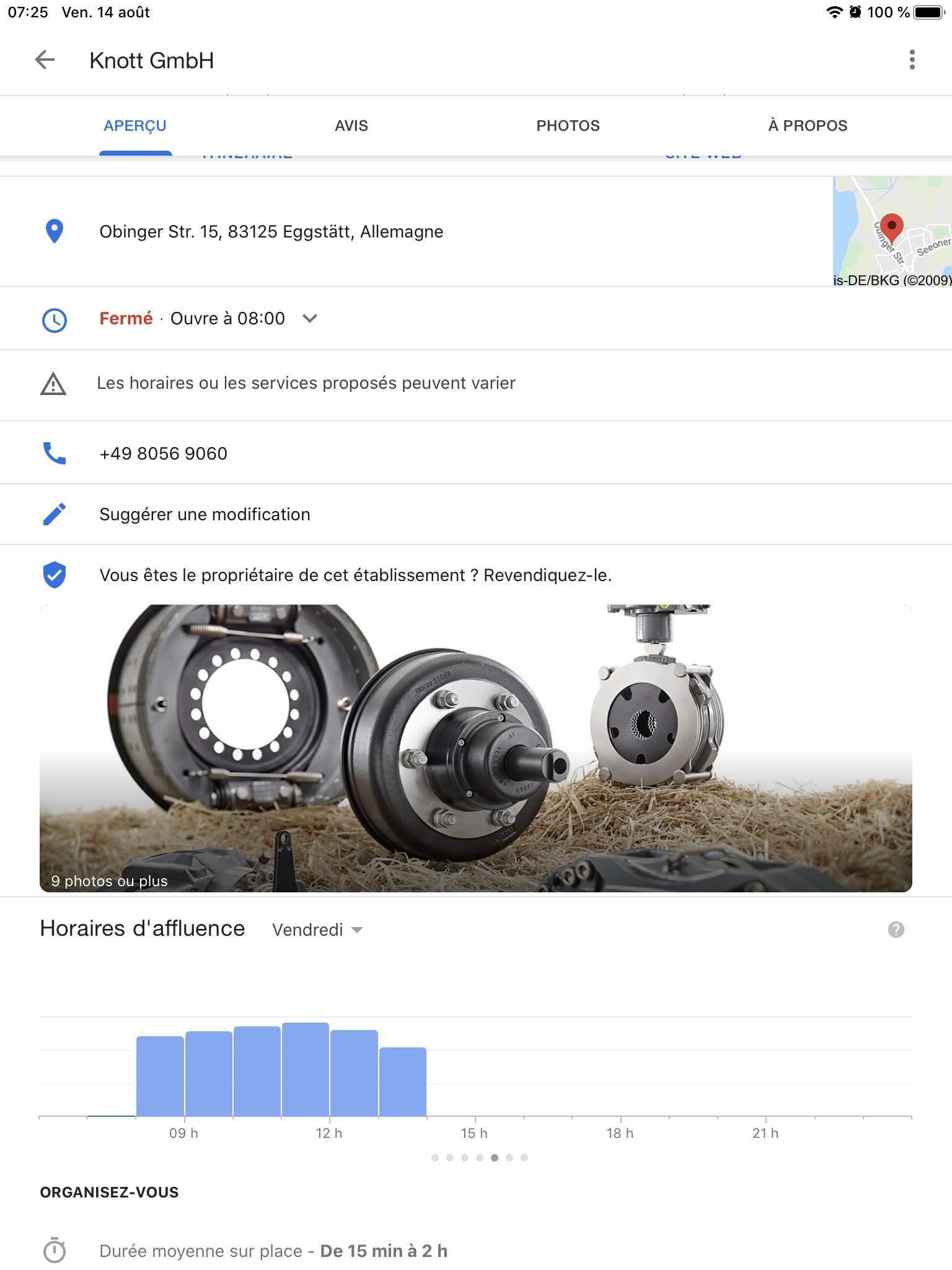Claim the business via Revendiquez-le link

pos(547,575)
